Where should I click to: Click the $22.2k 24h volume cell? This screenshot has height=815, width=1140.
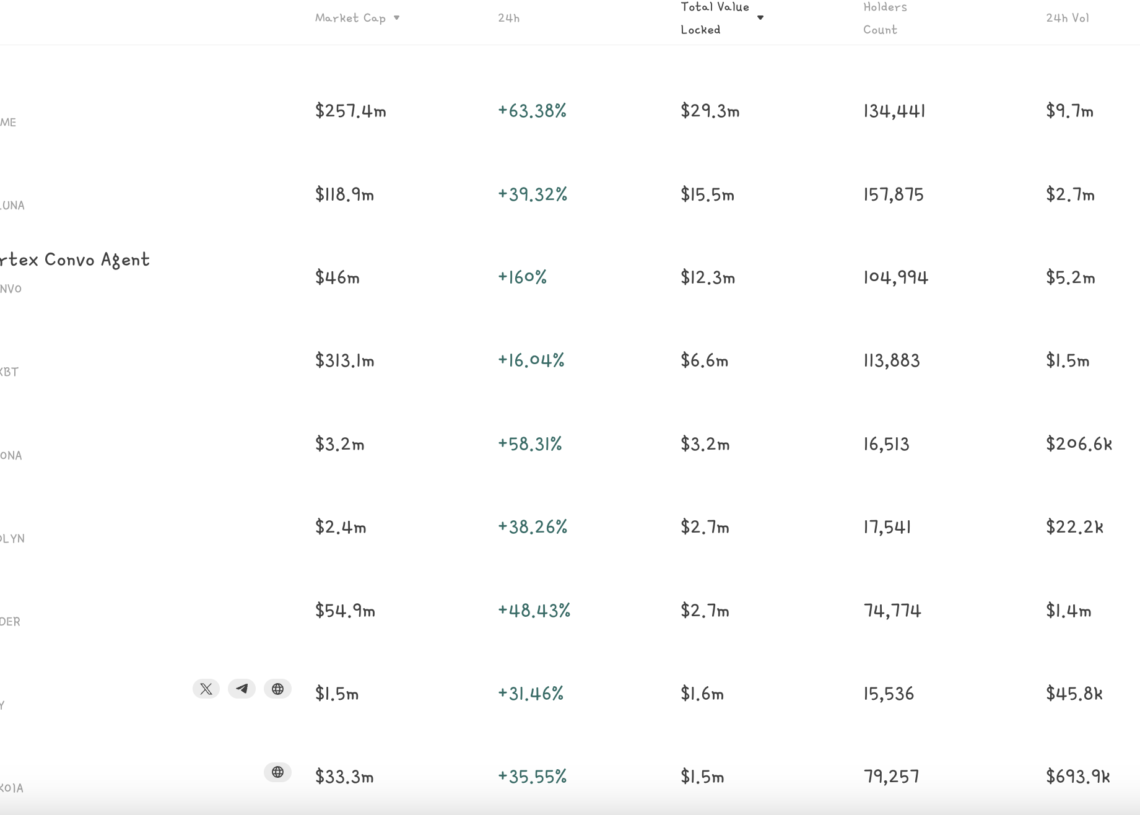(x=1074, y=527)
